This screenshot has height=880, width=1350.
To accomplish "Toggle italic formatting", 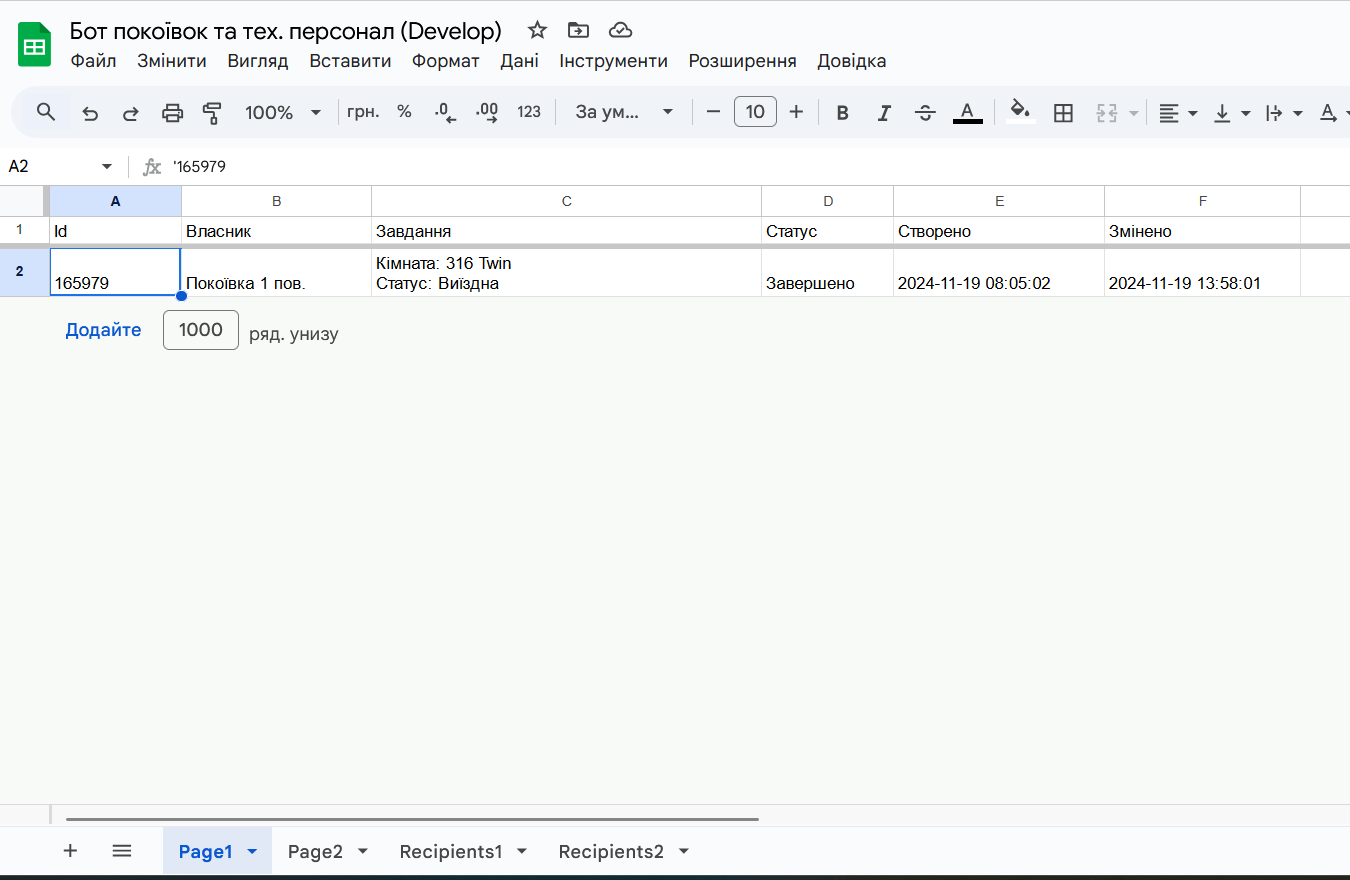I will tap(883, 113).
